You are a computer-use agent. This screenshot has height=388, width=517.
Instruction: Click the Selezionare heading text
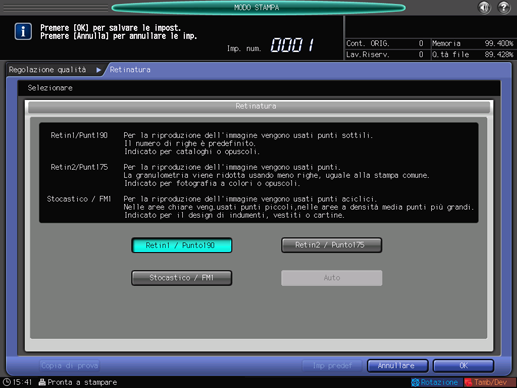[50, 88]
